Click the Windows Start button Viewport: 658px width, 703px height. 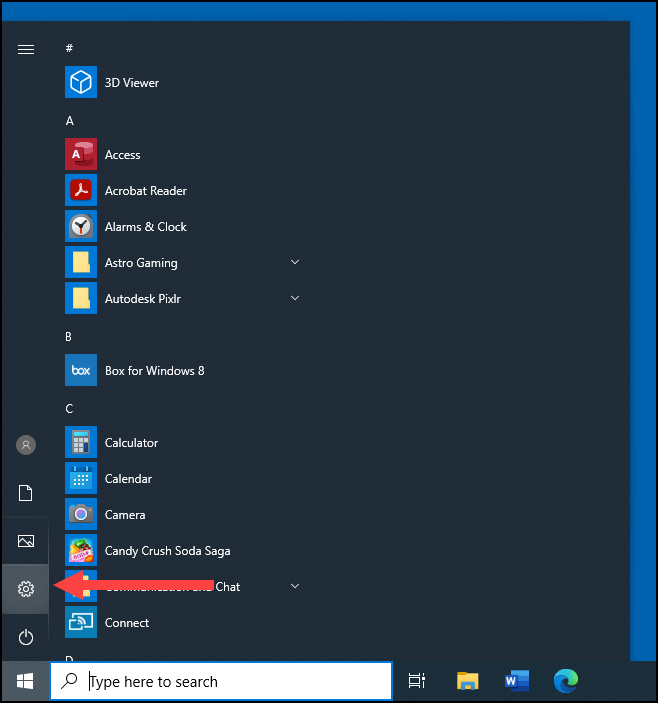coord(25,681)
